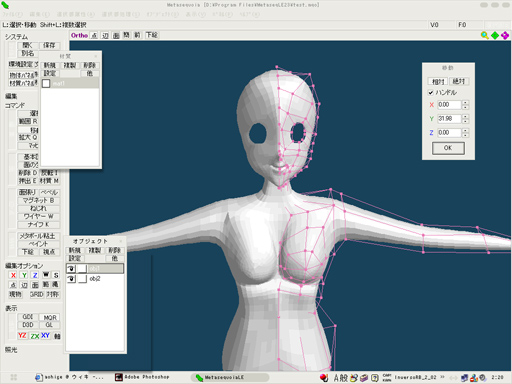Toggle axis display button 軸
Screen dimensions: 512x384
pyautogui.click(x=57, y=336)
